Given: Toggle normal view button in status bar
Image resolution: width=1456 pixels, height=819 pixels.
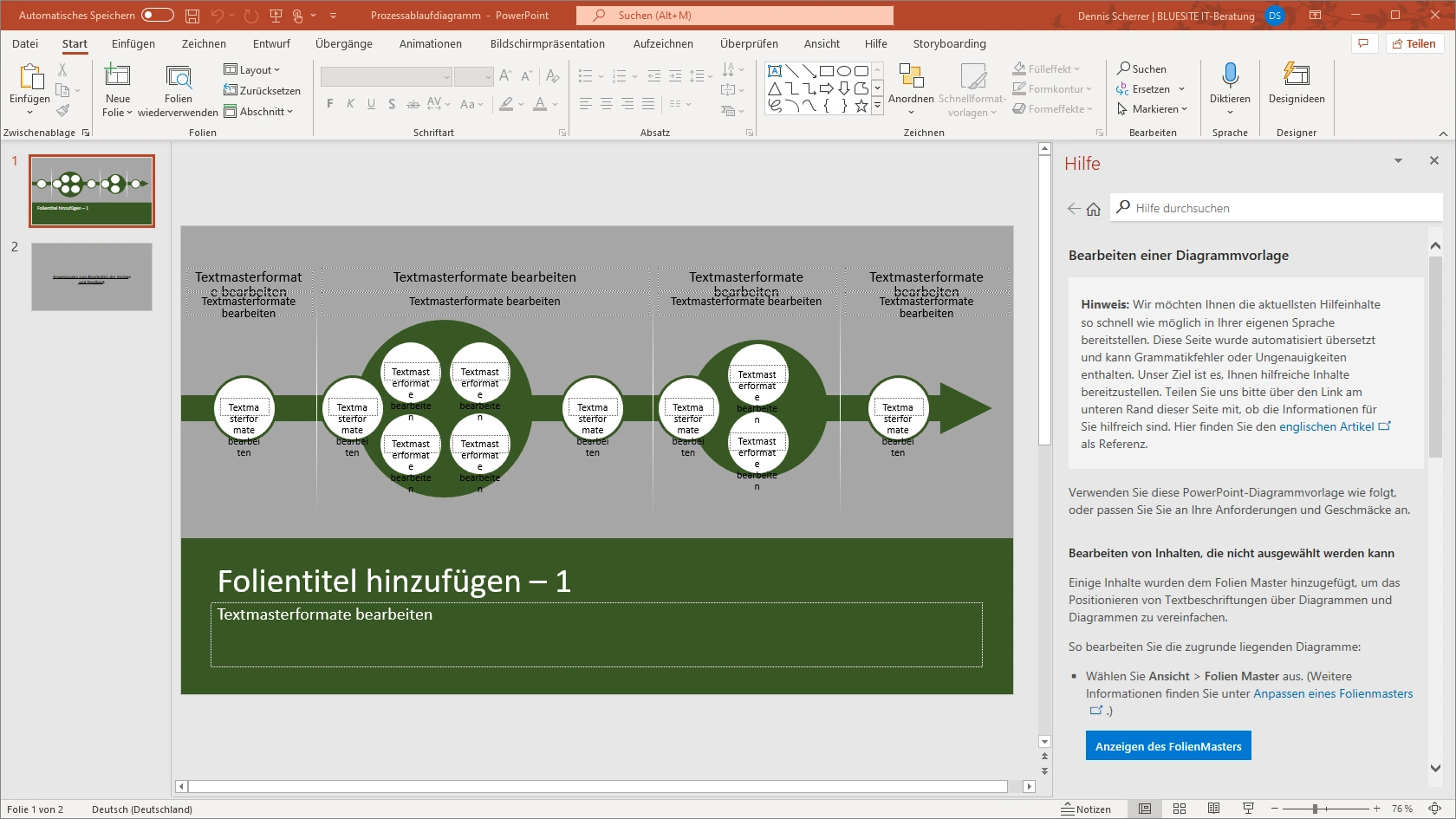Looking at the screenshot, I should click(x=1145, y=809).
